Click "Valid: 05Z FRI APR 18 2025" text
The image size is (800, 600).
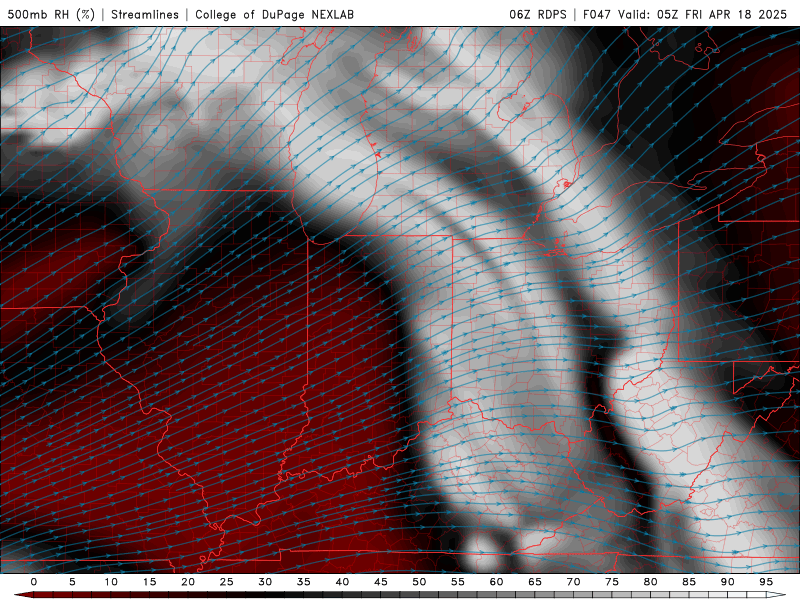703,14
